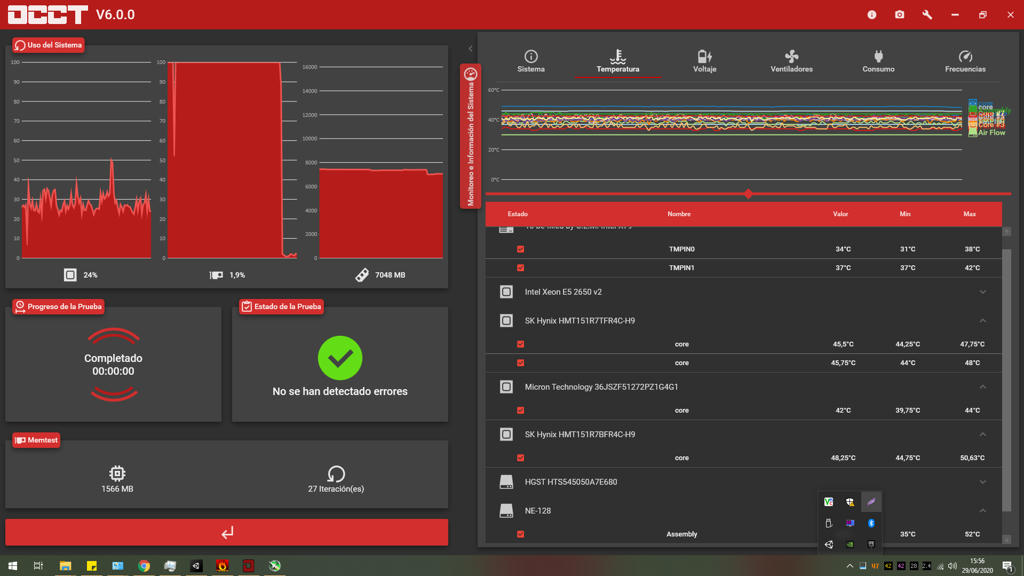Click the Memtest memory chip icon above 1566 MB

click(x=117, y=473)
